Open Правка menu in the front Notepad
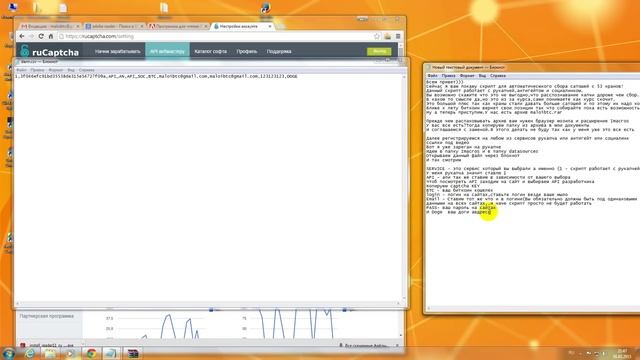 [37, 70]
